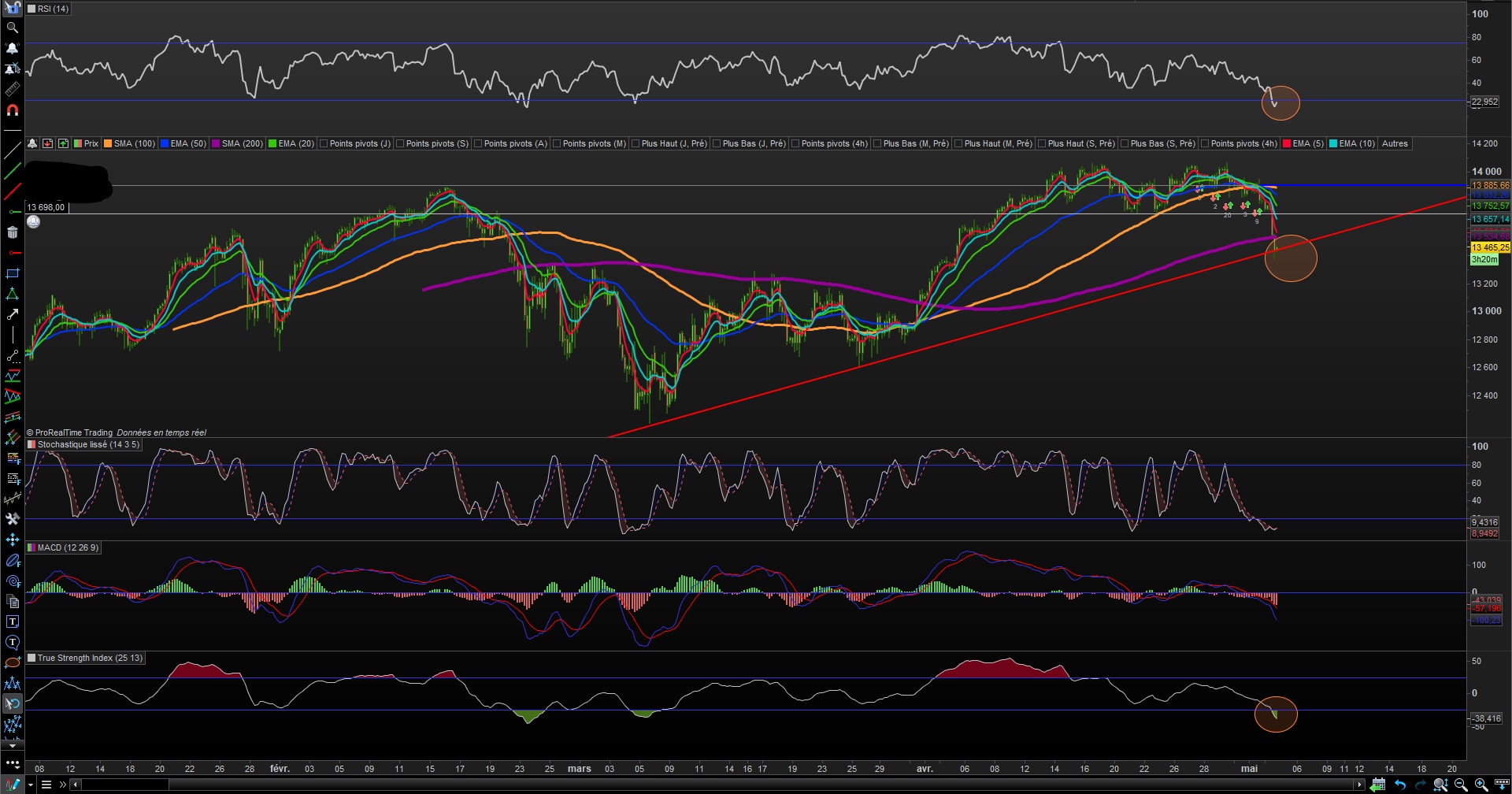Click the zoom out magnifier icon

click(1461, 785)
